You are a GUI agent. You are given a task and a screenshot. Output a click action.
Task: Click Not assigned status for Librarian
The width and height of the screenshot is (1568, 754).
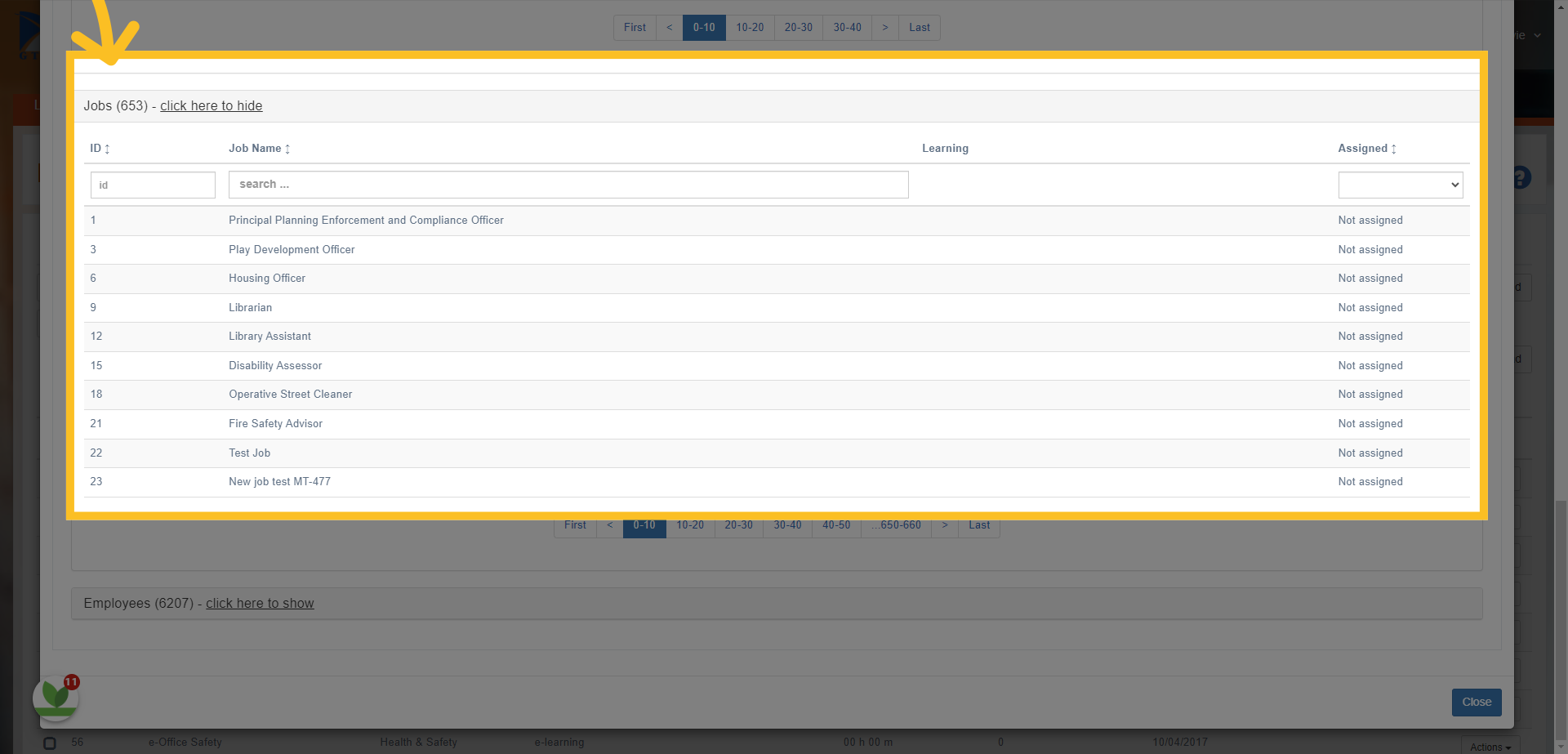click(x=1370, y=308)
